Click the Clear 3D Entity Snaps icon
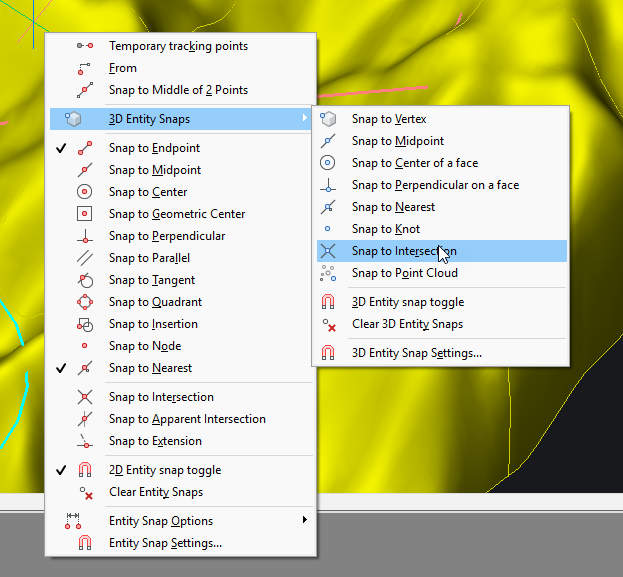Viewport: 623px width, 577px height. pos(328,324)
